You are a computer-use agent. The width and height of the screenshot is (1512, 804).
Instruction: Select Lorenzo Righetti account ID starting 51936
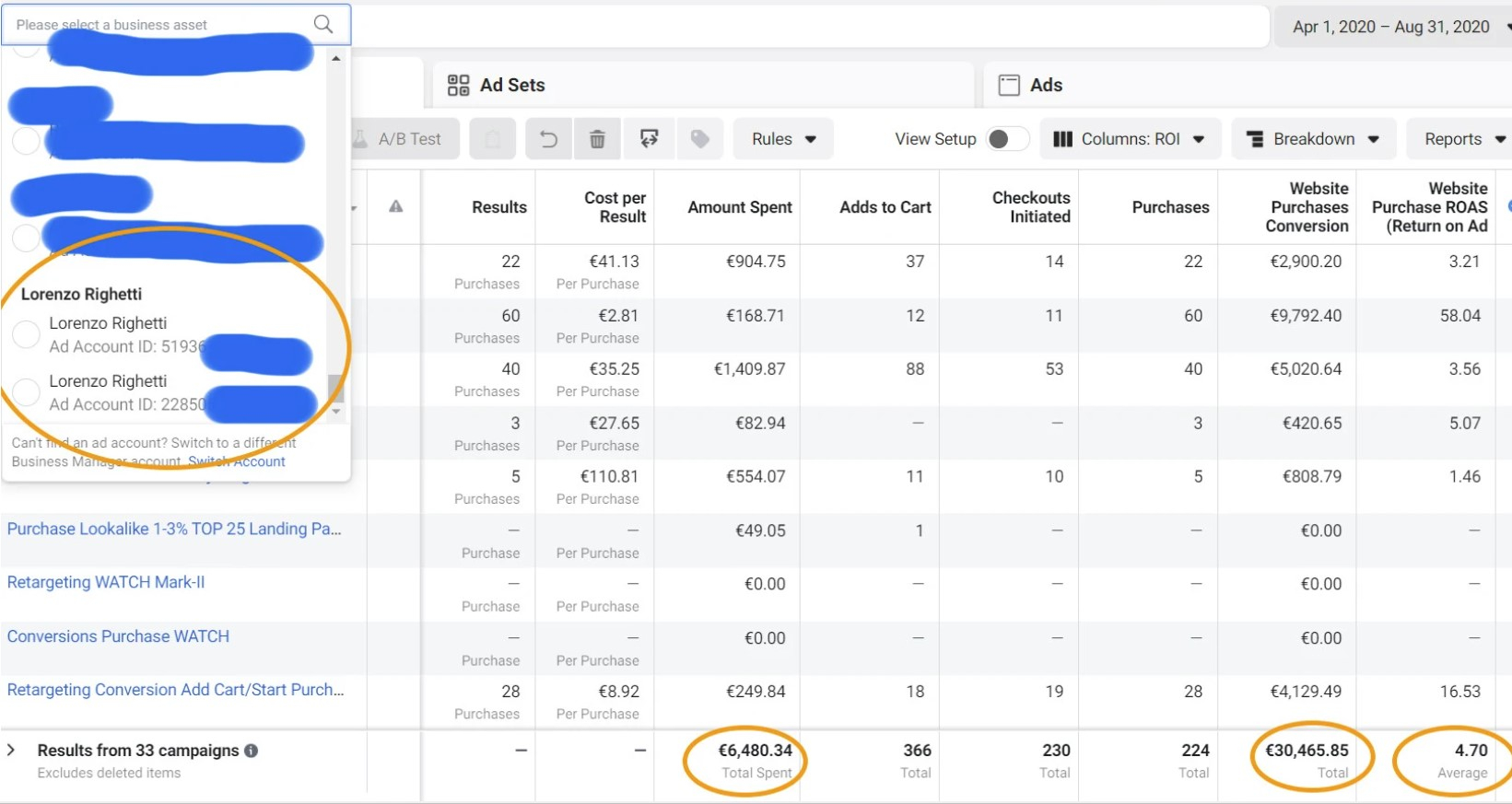26,334
